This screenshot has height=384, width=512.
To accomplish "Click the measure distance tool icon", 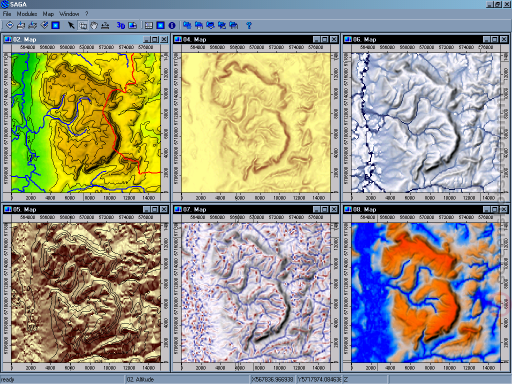I will tap(105, 25).
